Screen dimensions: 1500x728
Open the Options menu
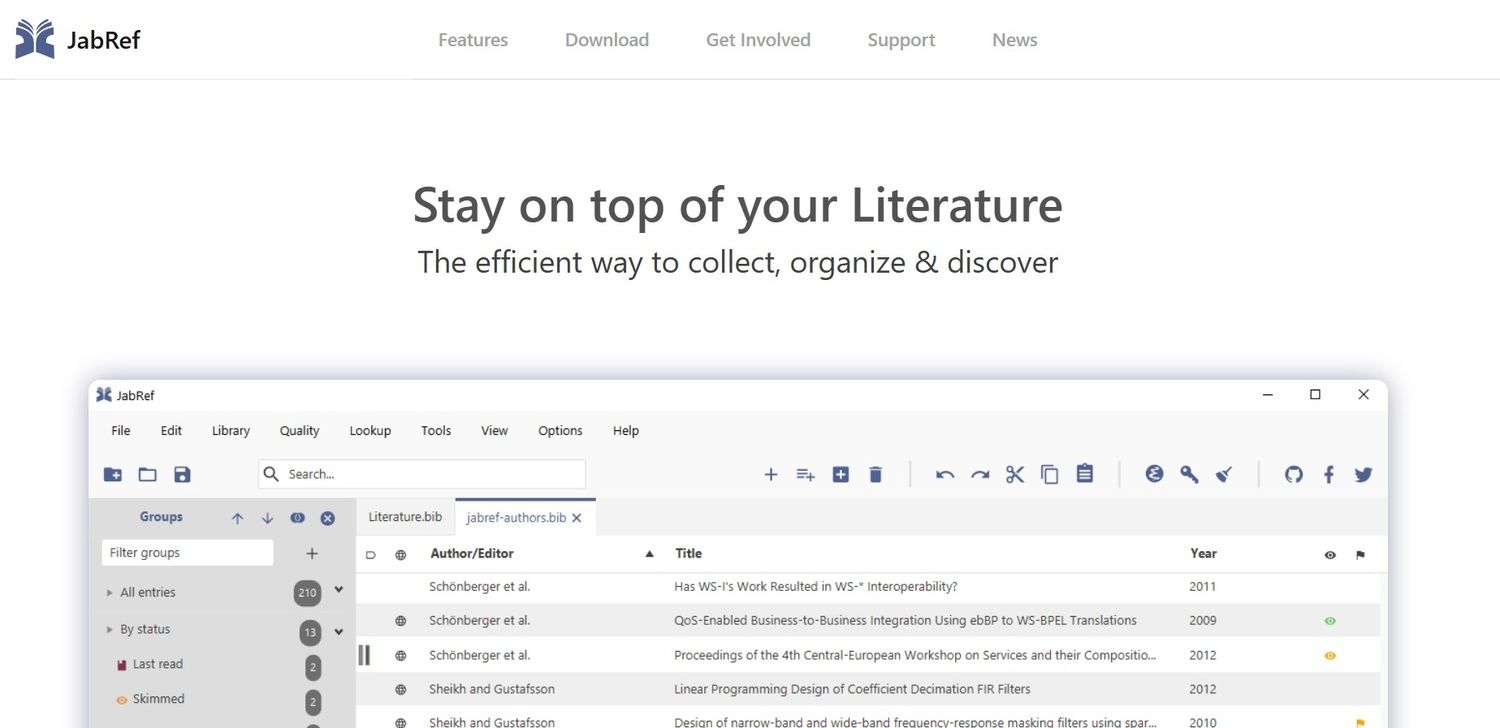[x=560, y=431]
